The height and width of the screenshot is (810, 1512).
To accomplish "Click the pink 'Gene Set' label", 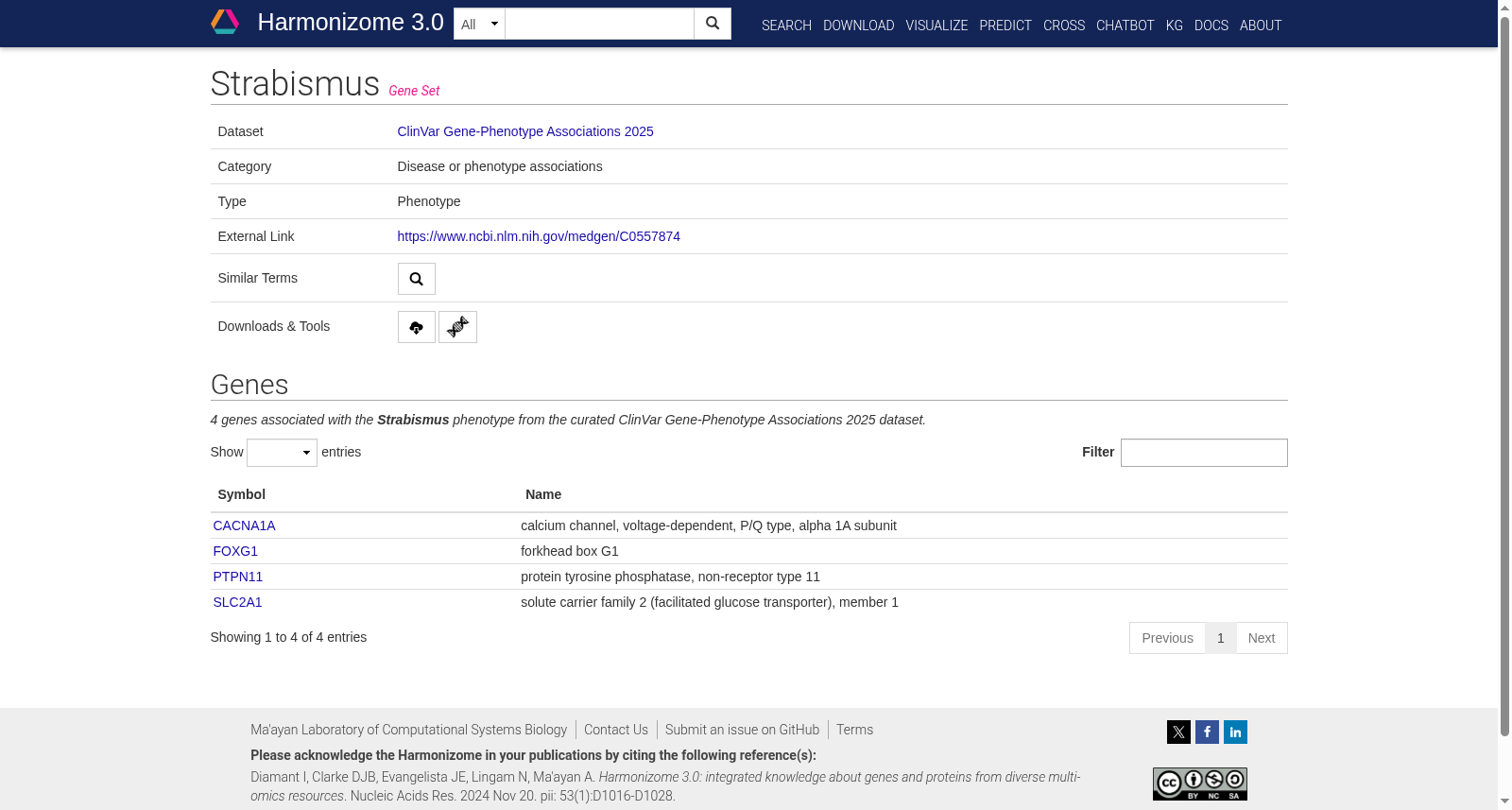I will tap(414, 91).
